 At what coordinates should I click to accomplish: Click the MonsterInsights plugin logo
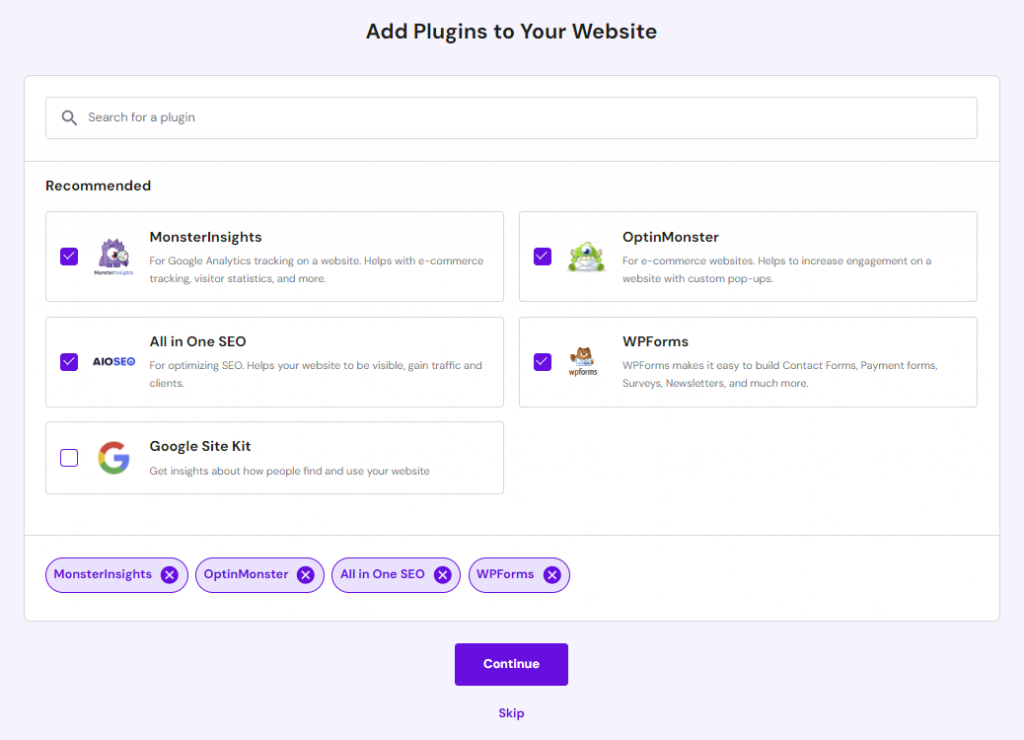pos(112,256)
